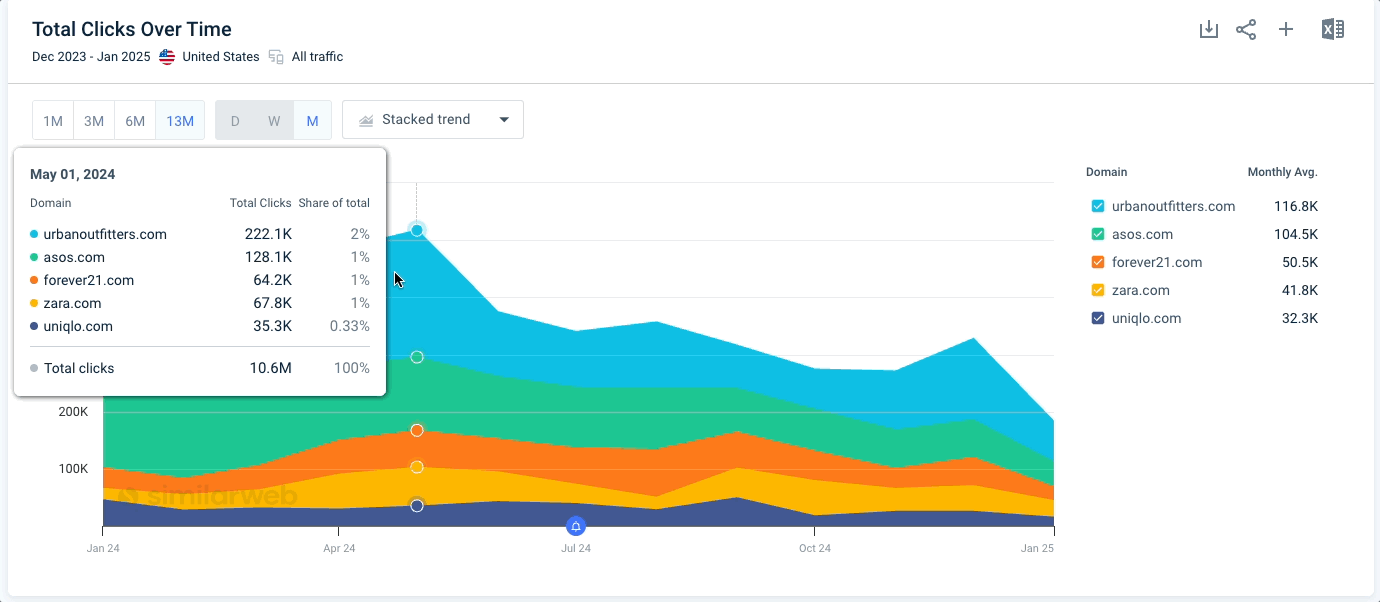
Task: Click the Apr 24 axis label
Action: pyautogui.click(x=339, y=548)
